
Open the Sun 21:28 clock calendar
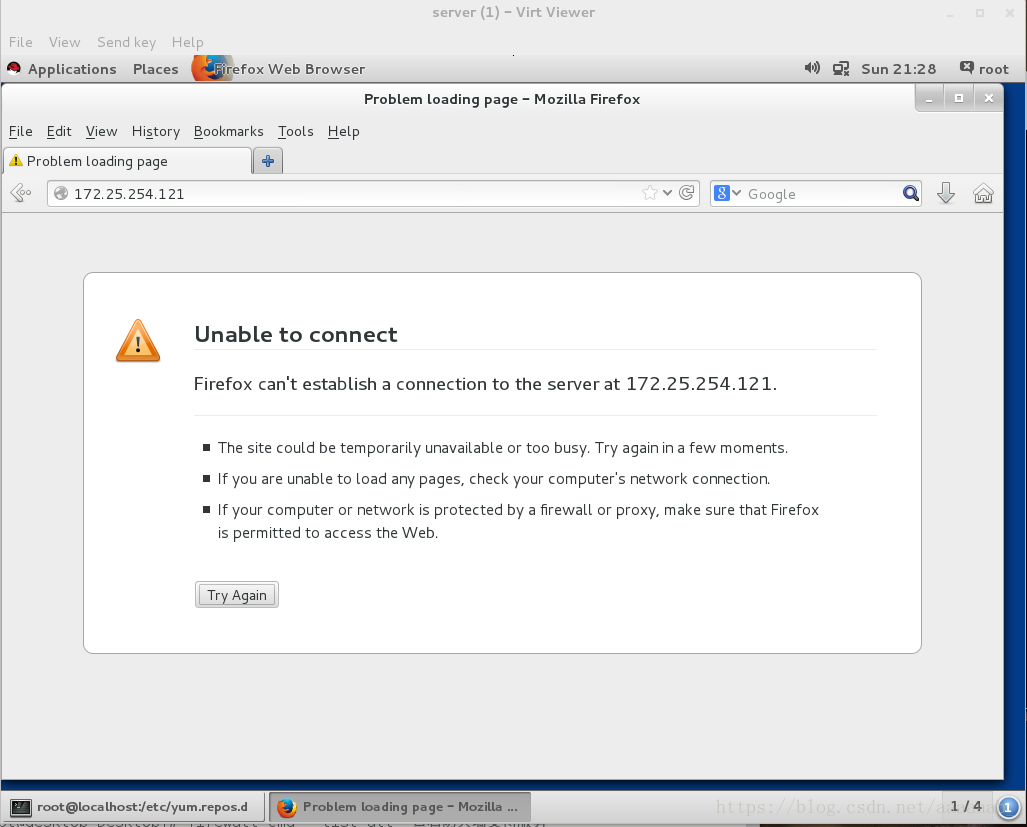click(898, 69)
